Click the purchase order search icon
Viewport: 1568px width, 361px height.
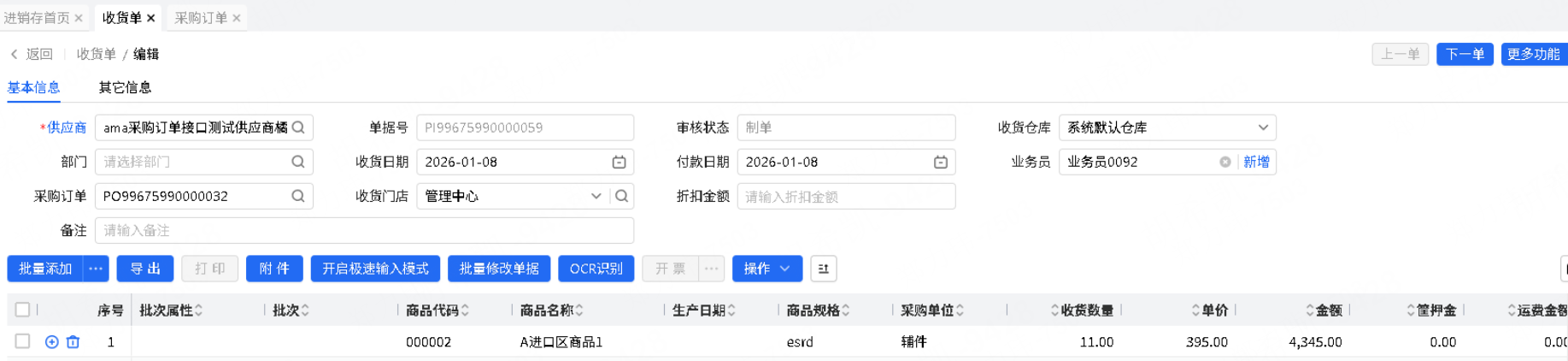[298, 196]
